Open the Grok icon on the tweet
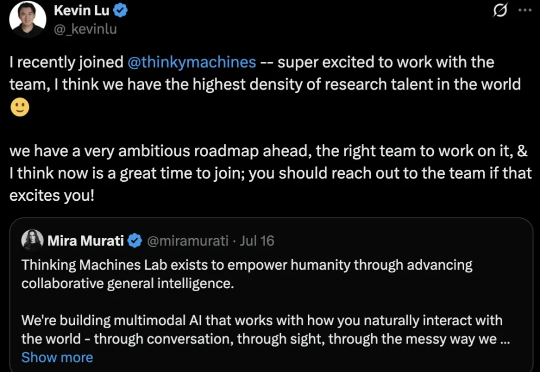The image size is (540, 372). (500, 10)
